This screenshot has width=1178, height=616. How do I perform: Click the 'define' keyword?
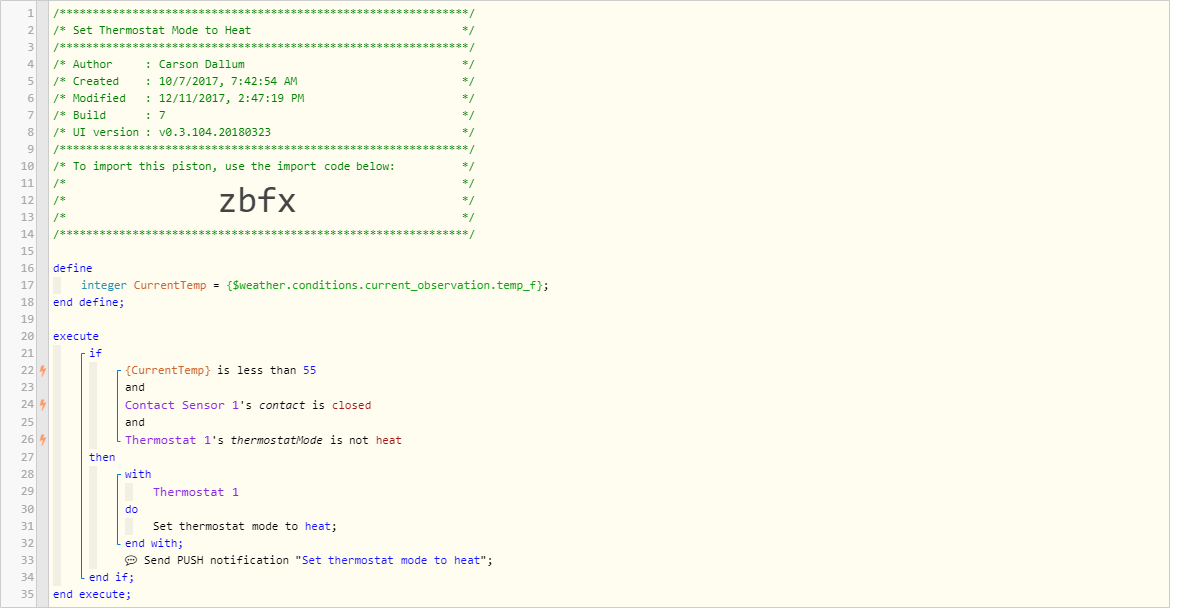73,268
